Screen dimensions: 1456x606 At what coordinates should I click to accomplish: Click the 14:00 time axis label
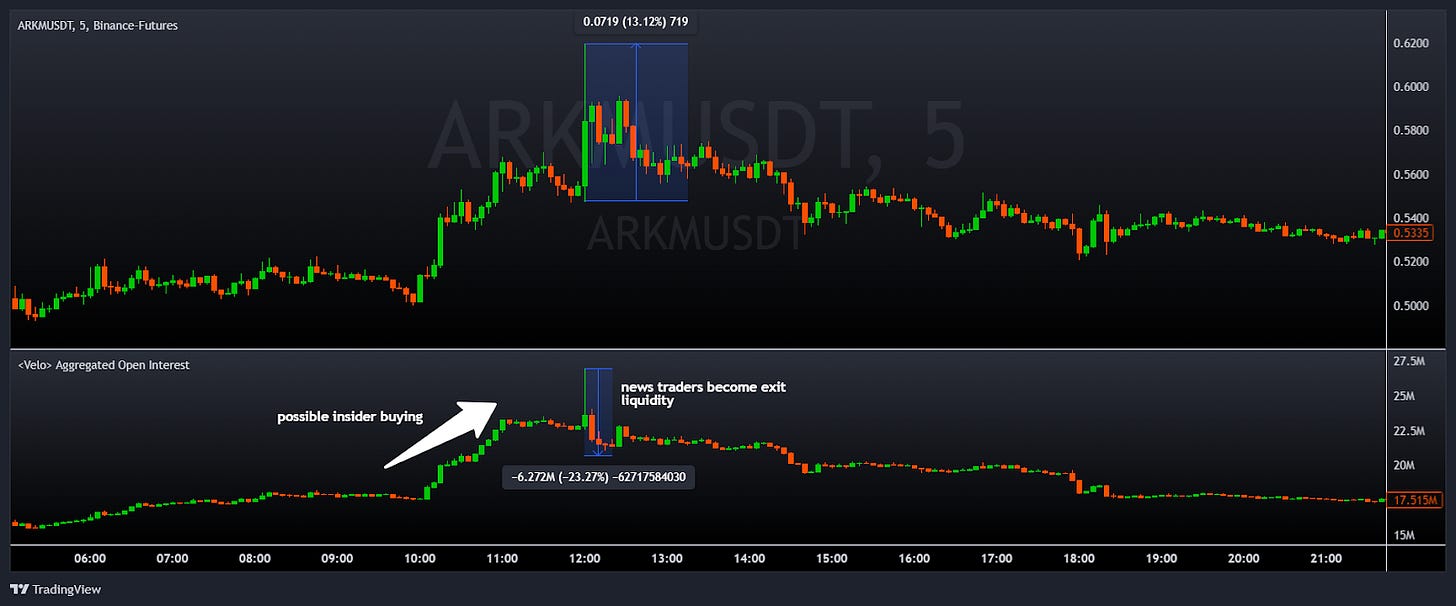click(x=749, y=559)
